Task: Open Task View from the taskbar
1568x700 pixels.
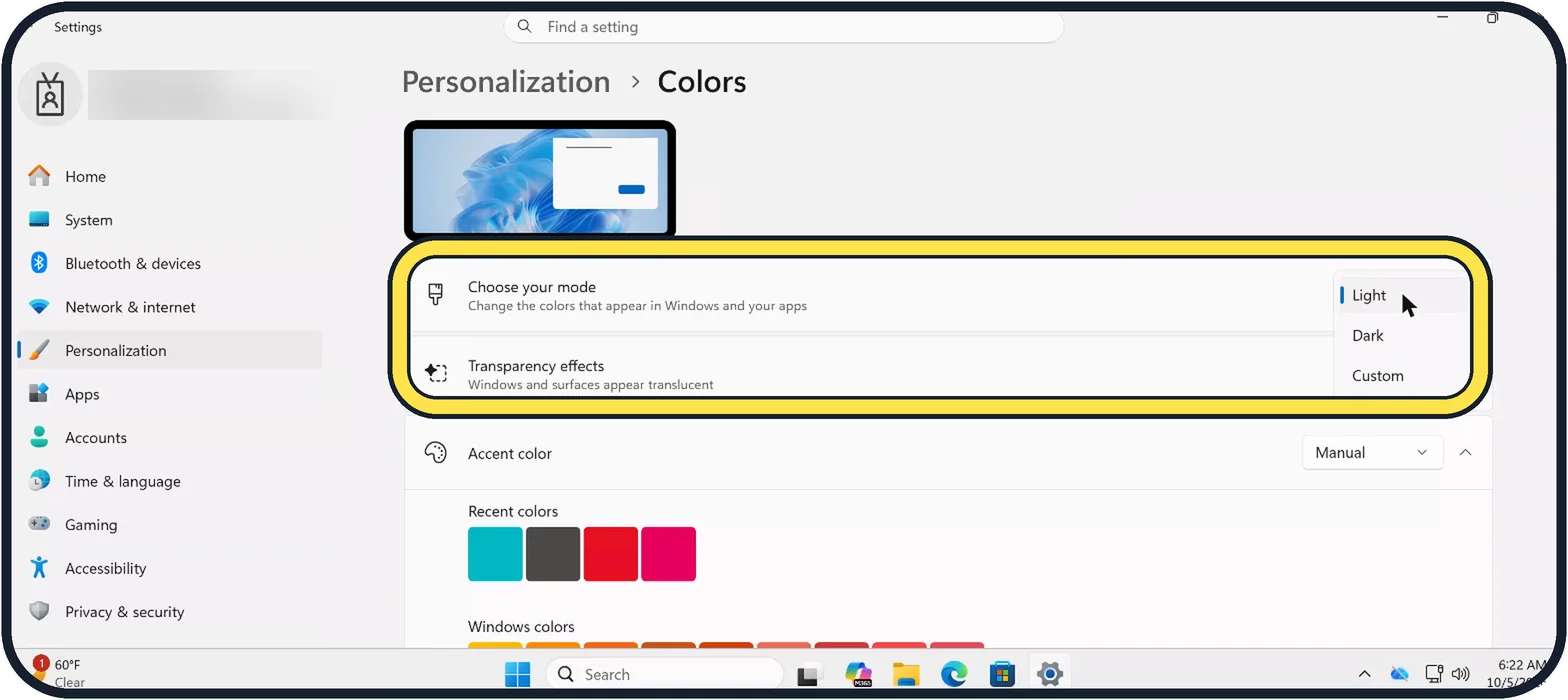Action: pyautogui.click(x=809, y=674)
